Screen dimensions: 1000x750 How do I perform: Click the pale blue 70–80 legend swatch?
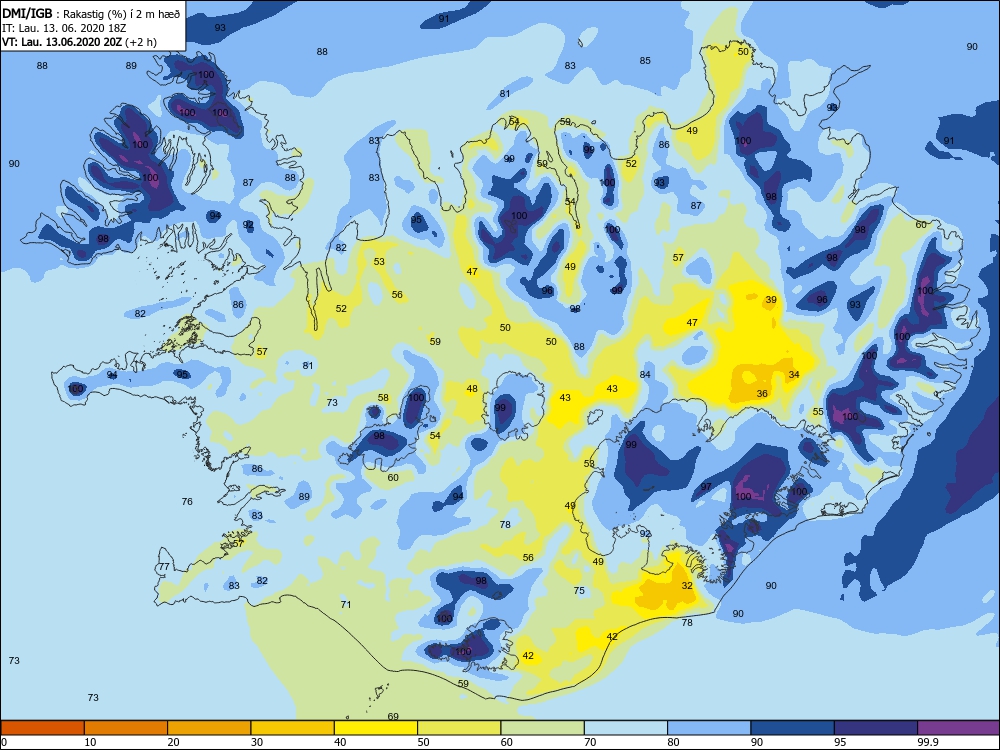point(626,728)
